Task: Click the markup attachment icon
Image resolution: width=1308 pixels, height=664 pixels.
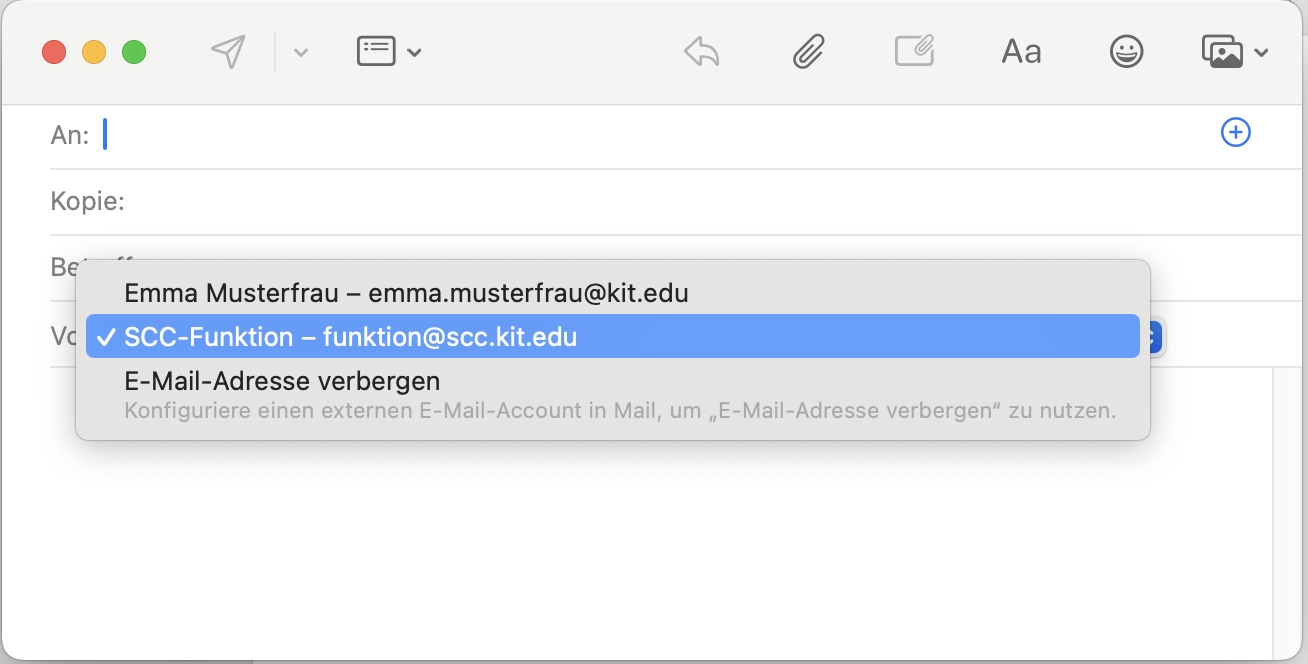Action: point(914,52)
